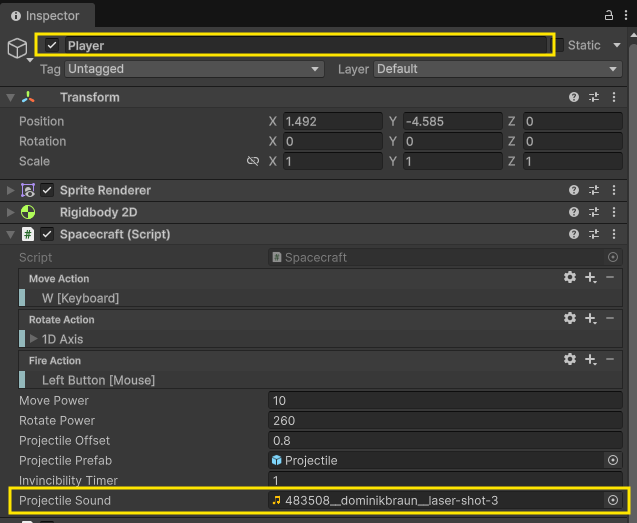Open Sprite Renderer more options menu
The height and width of the screenshot is (523, 637).
pyautogui.click(x=614, y=190)
